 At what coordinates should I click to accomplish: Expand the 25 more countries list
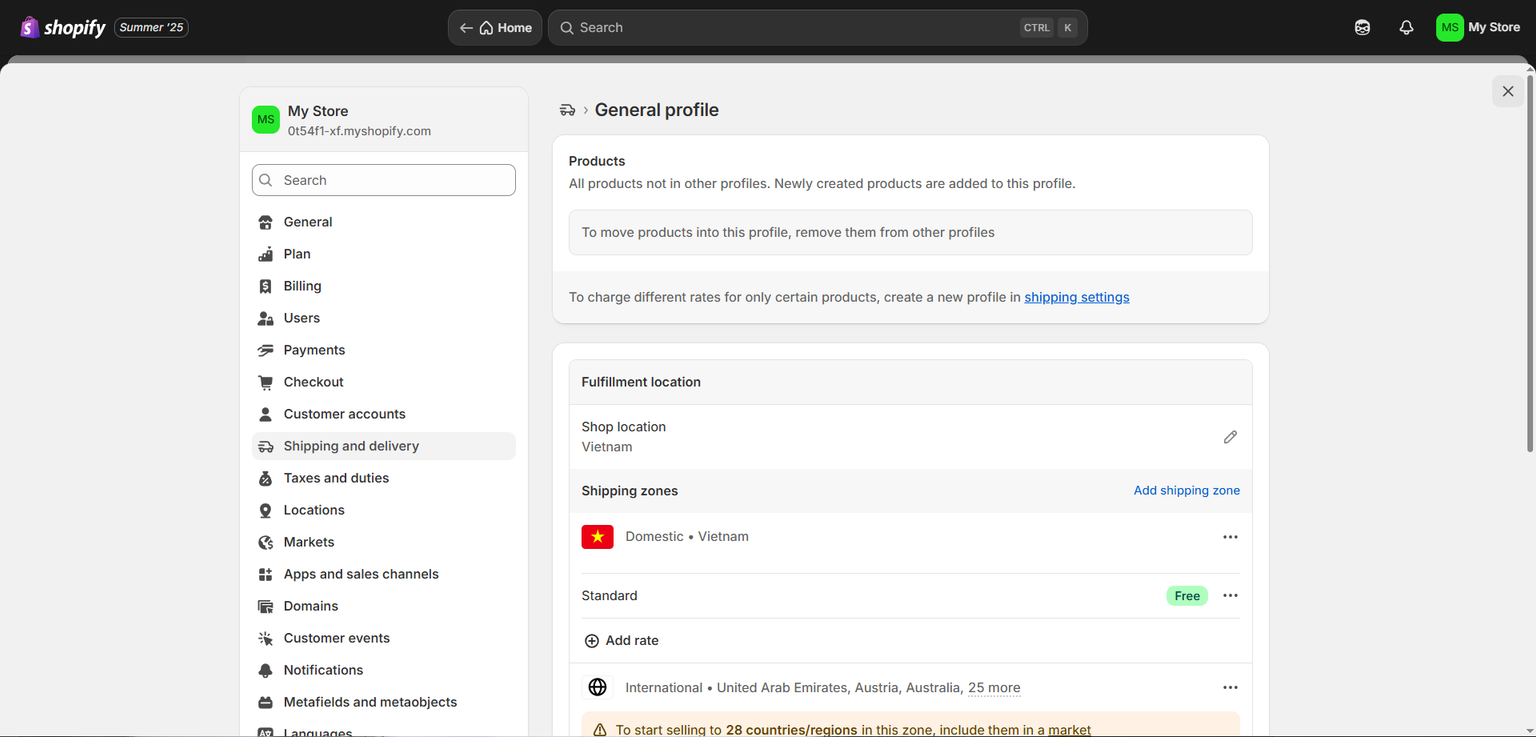pos(994,688)
